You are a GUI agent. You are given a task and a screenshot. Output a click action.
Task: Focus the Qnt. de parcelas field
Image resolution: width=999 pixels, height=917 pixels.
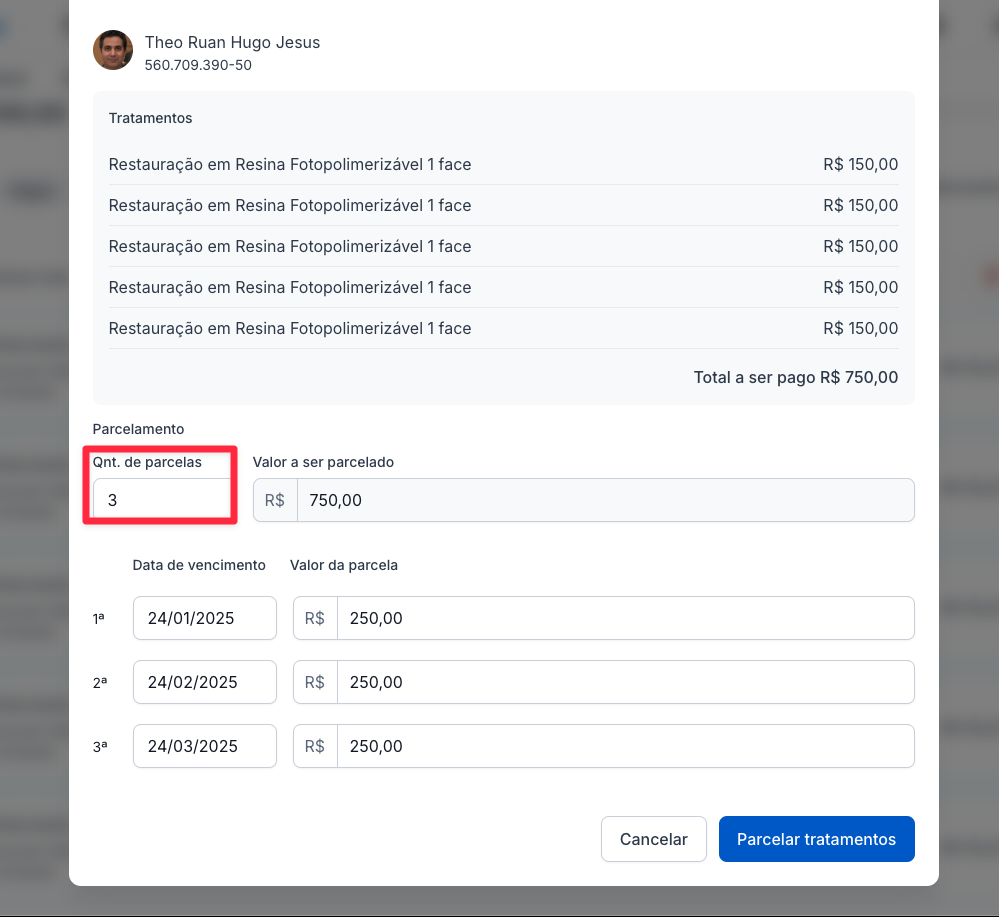click(x=160, y=500)
